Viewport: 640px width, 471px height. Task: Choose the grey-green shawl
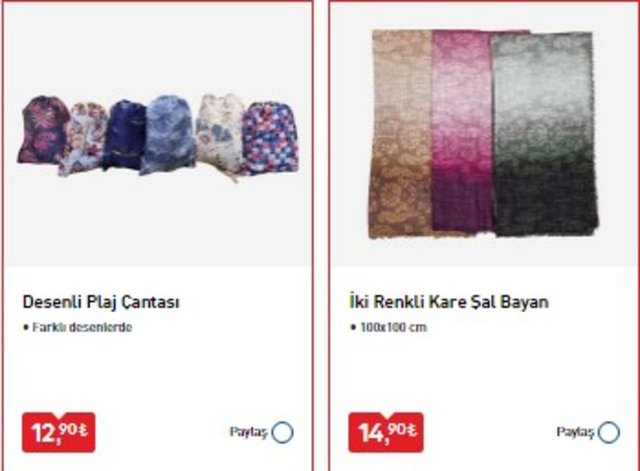click(545, 134)
